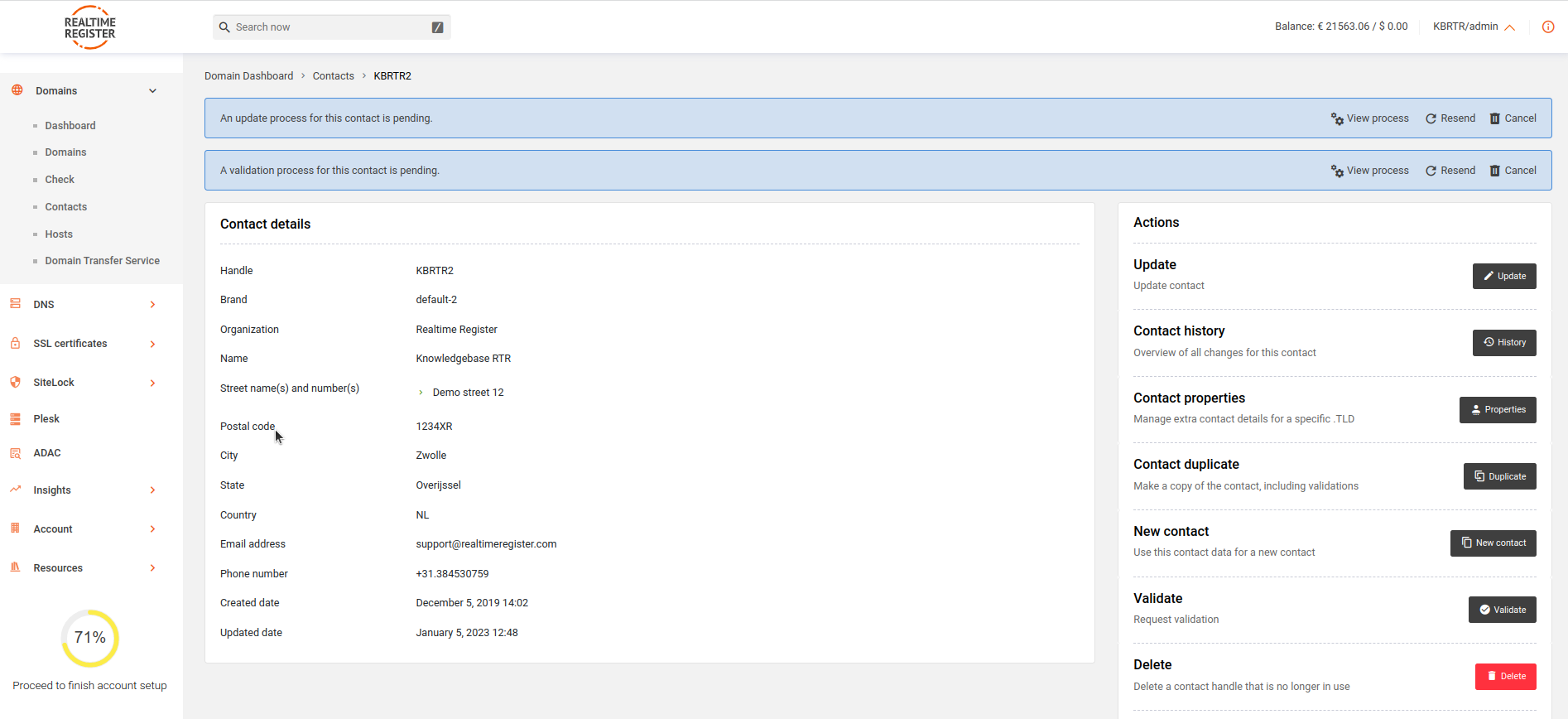Expand the Insights sidebar section
The image size is (1568, 719).
tap(152, 490)
